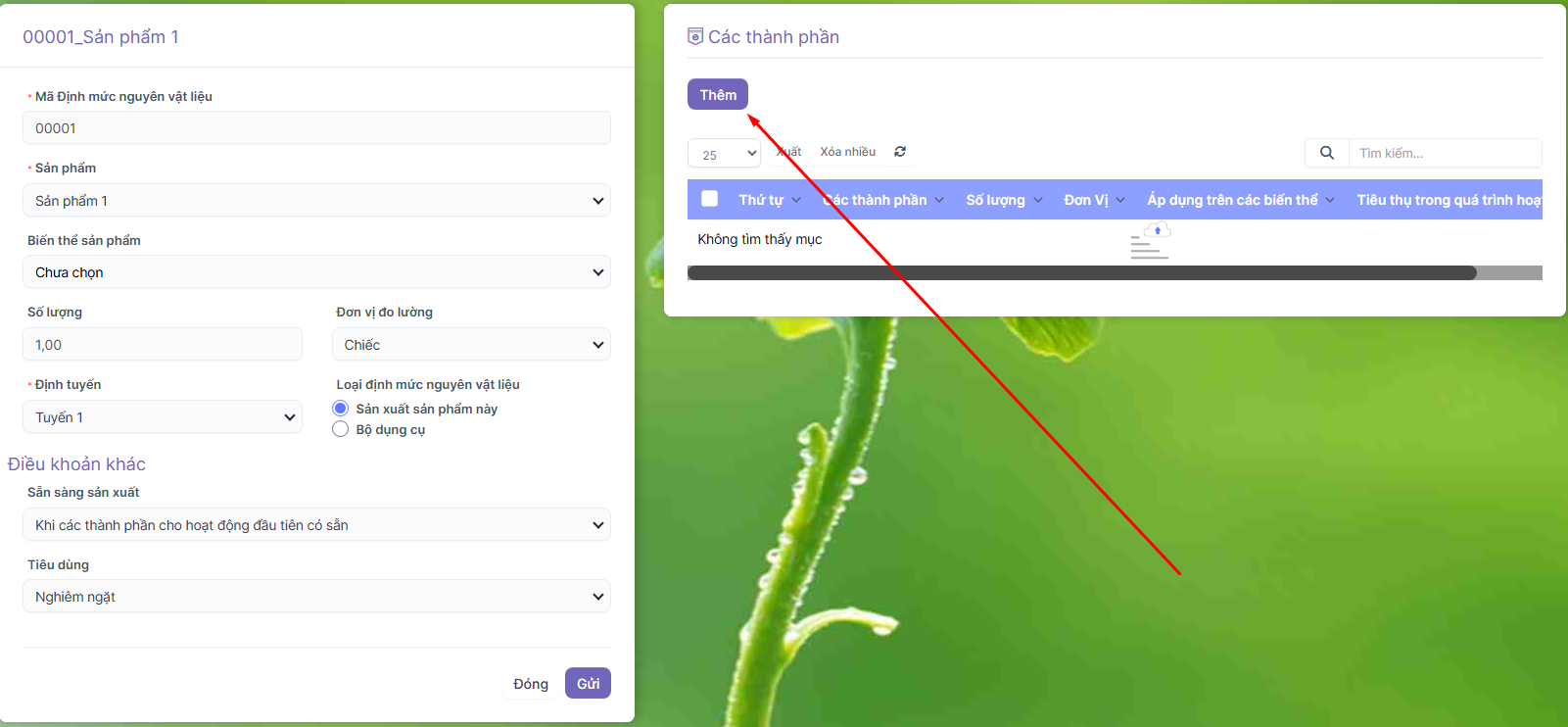Screen dimensions: 1568x727
Task: Click the Các thành phần panel header icon
Action: tap(695, 36)
